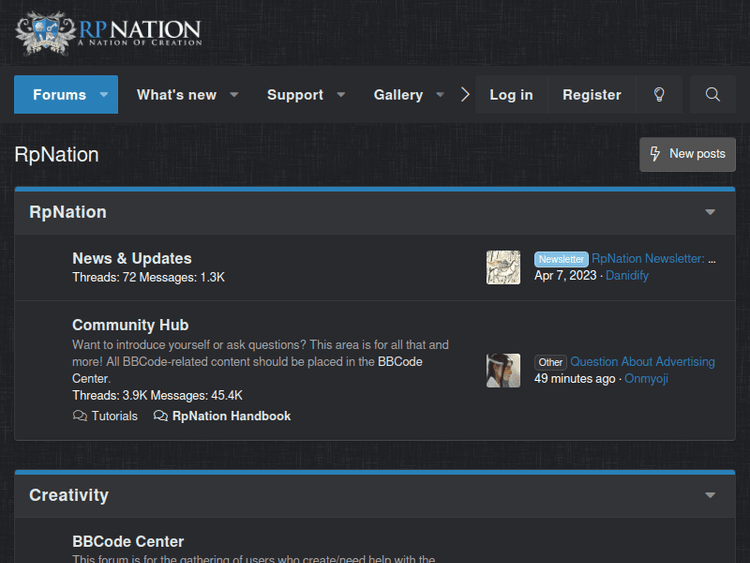Viewport: 750px width, 563px height.
Task: Collapse the Creativity category section
Action: [710, 495]
